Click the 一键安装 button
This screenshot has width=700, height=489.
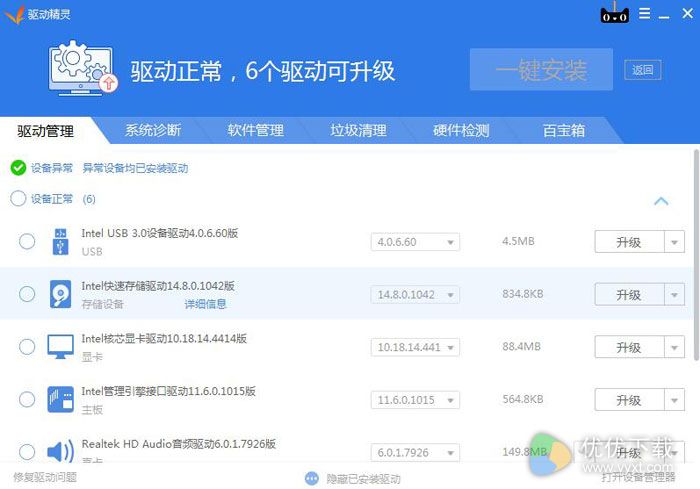tap(541, 70)
